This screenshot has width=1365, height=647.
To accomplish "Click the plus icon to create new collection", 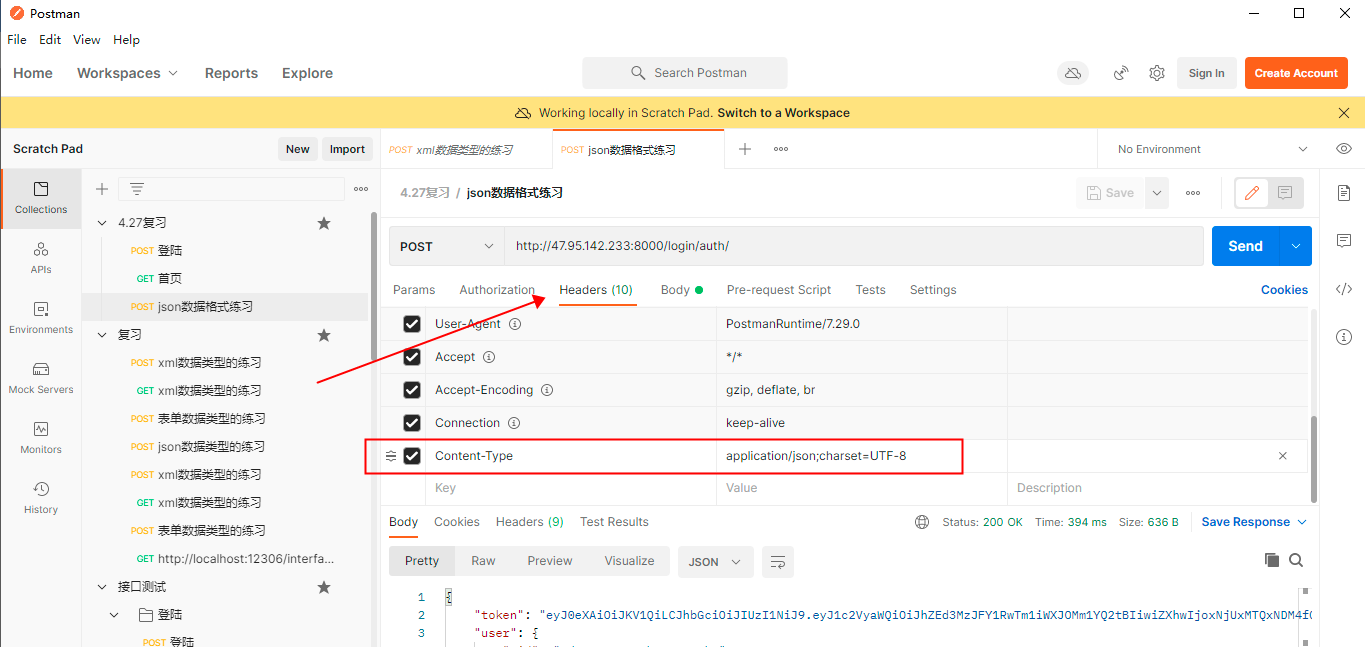I will [101, 189].
